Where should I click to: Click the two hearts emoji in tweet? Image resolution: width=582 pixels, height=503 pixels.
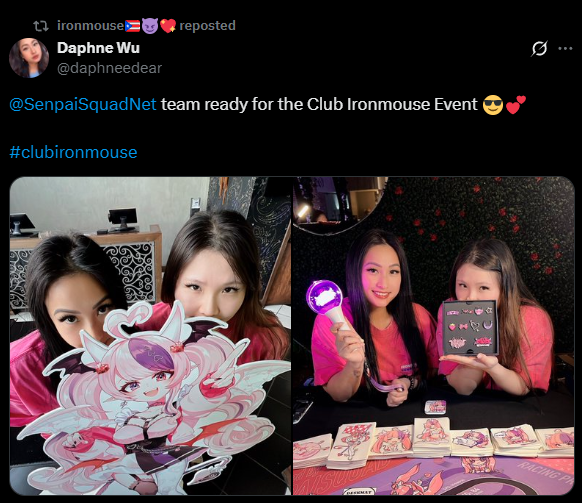[x=516, y=105]
